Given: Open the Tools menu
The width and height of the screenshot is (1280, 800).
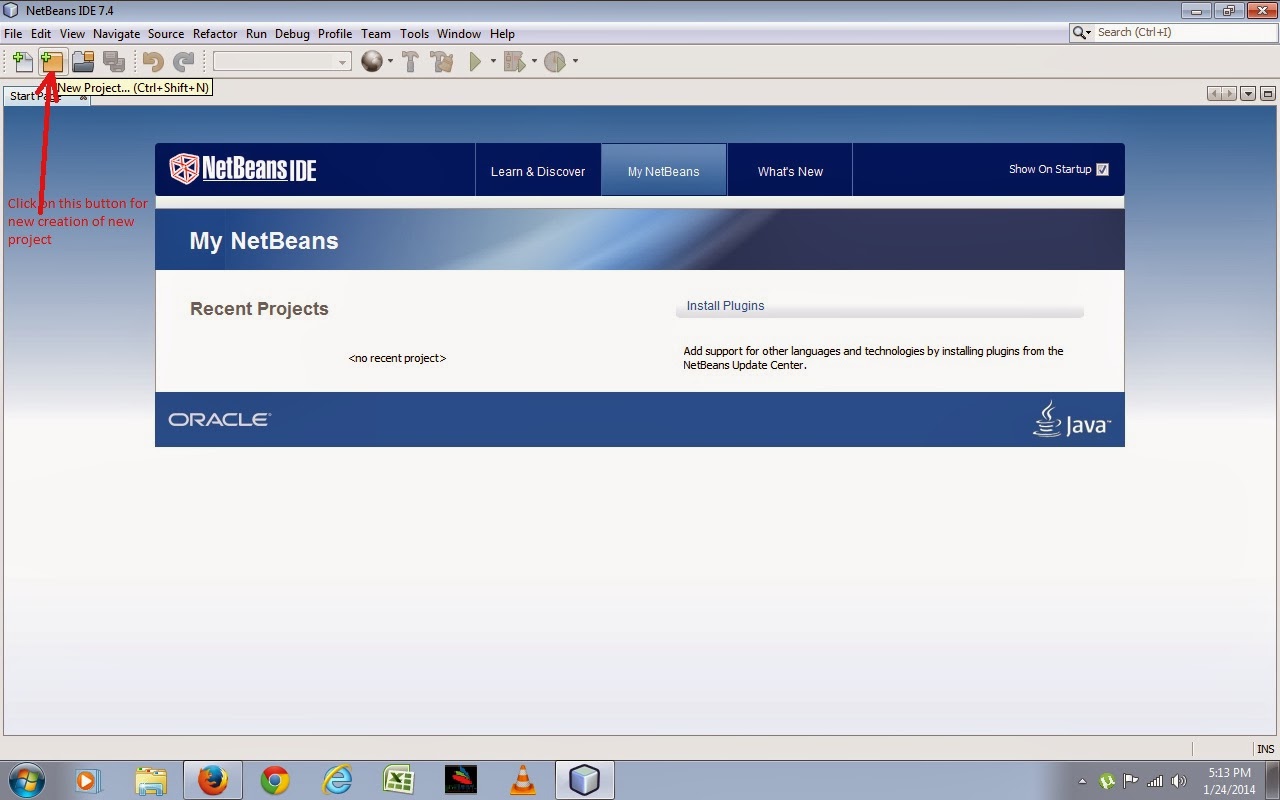Looking at the screenshot, I should point(414,33).
